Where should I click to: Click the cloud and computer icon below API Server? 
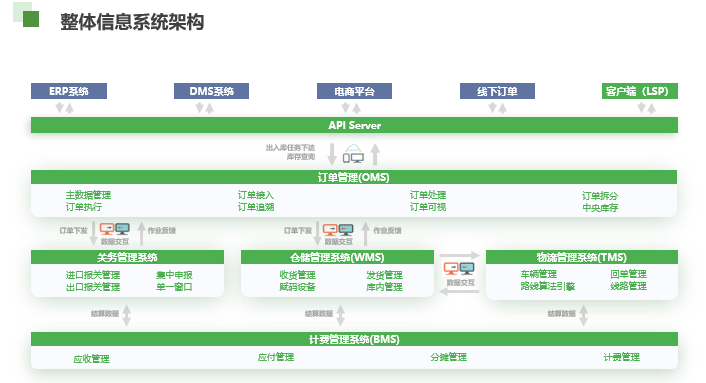pos(353,154)
